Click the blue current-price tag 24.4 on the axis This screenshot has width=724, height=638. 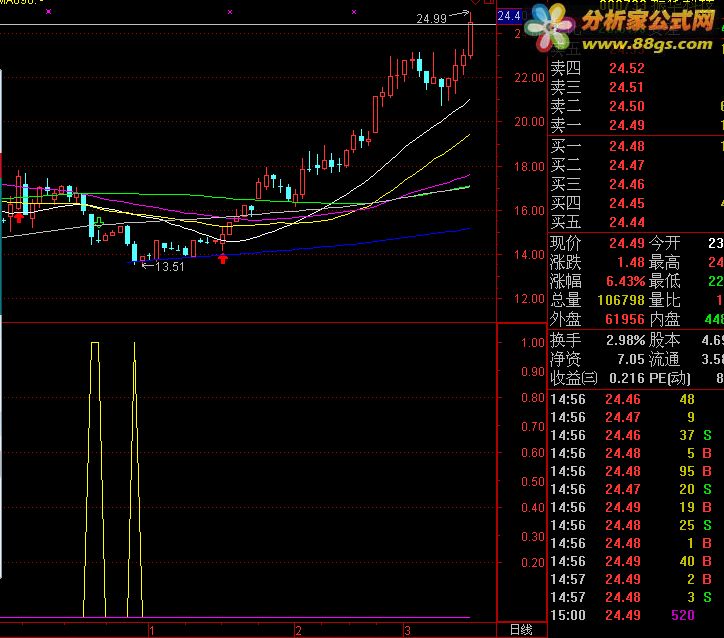[509, 16]
